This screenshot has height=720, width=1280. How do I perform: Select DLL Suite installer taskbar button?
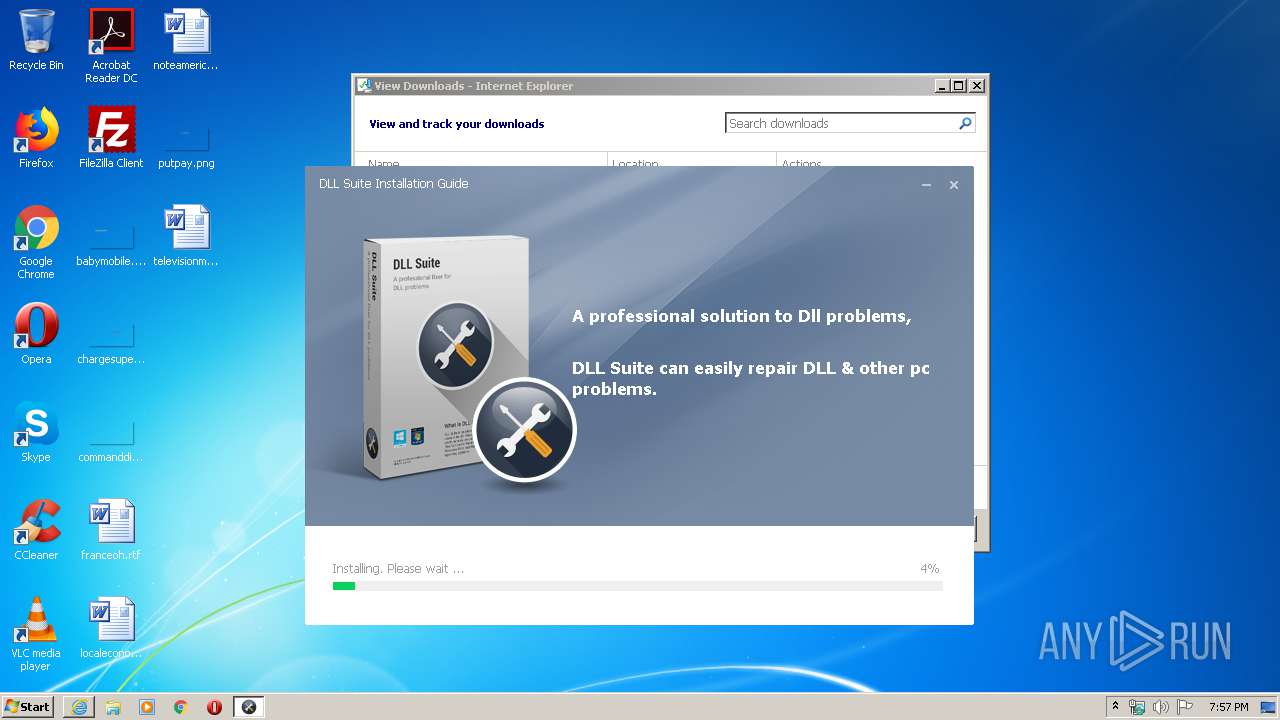tap(249, 707)
